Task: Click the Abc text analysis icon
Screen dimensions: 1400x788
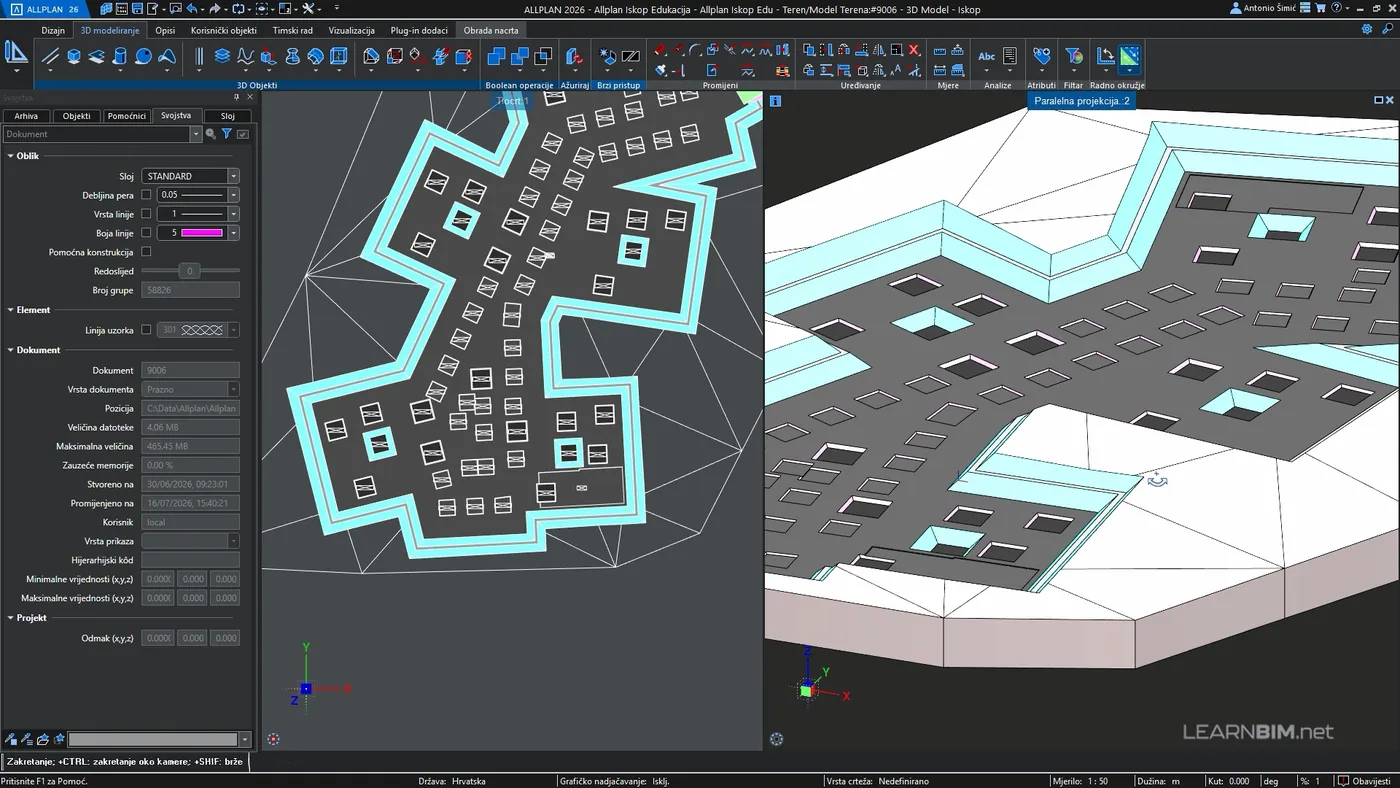Action: [987, 57]
